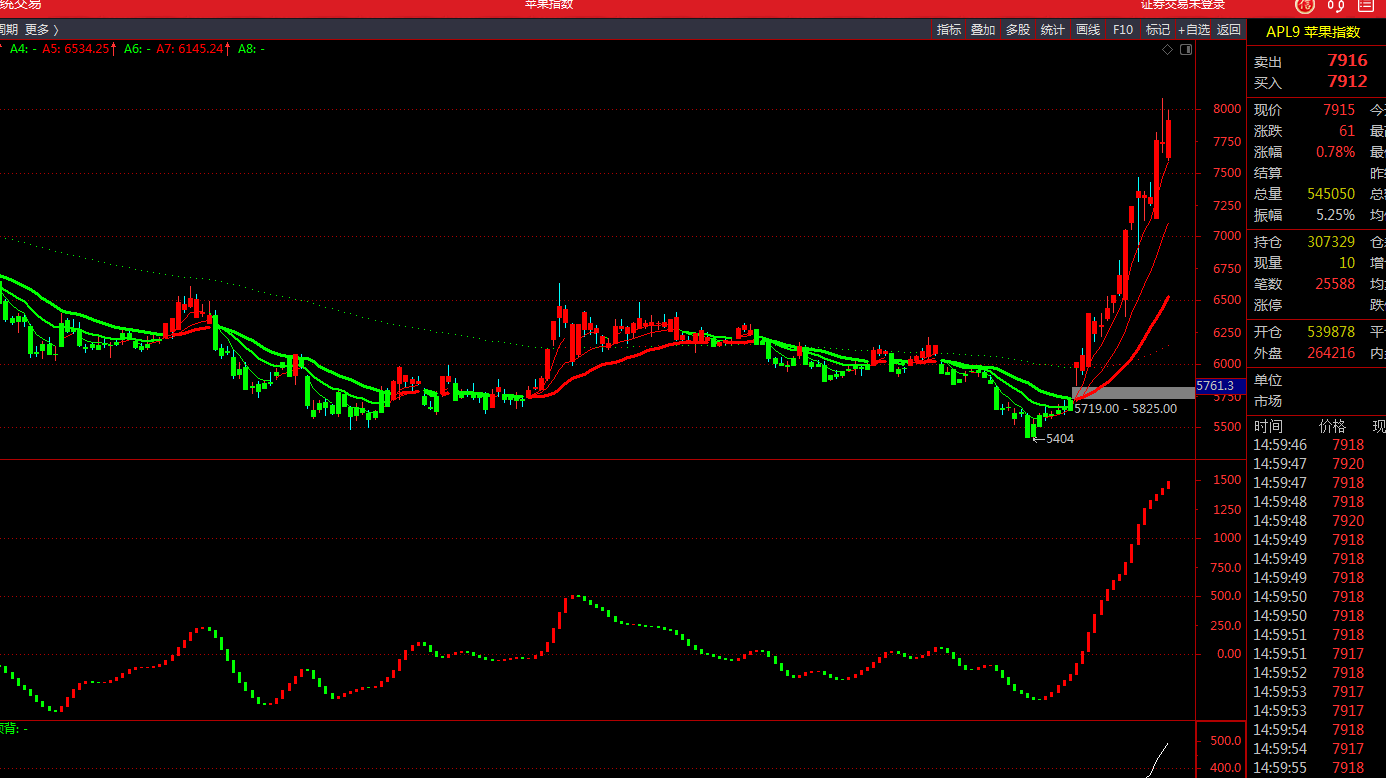
Task: Click the 价格 column header in tick list
Action: click(1333, 426)
